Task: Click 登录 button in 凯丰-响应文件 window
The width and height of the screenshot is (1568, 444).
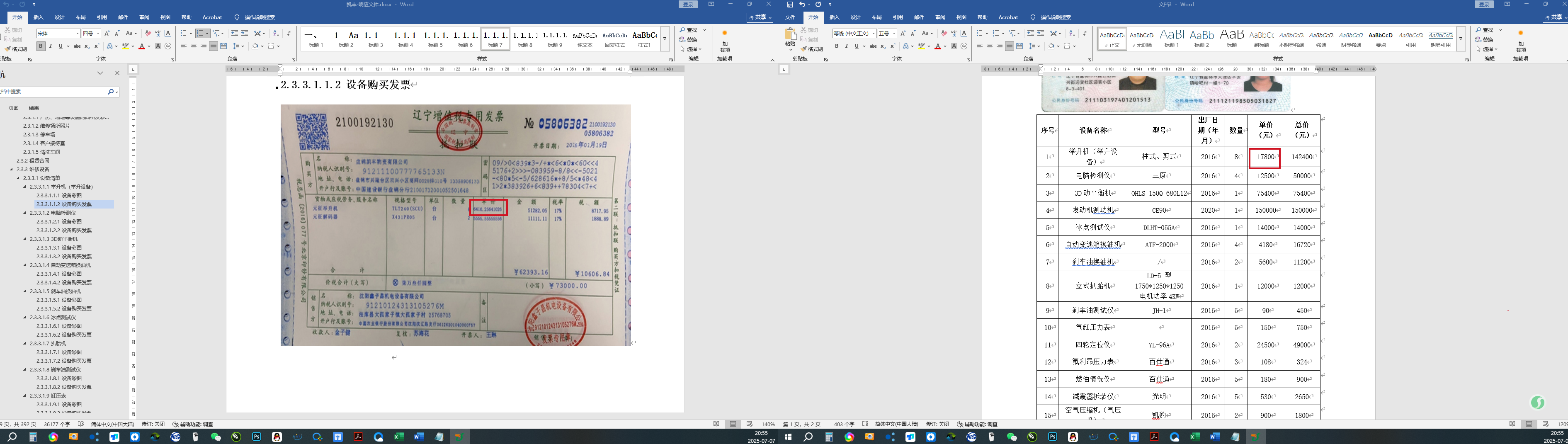Action: [x=688, y=4]
